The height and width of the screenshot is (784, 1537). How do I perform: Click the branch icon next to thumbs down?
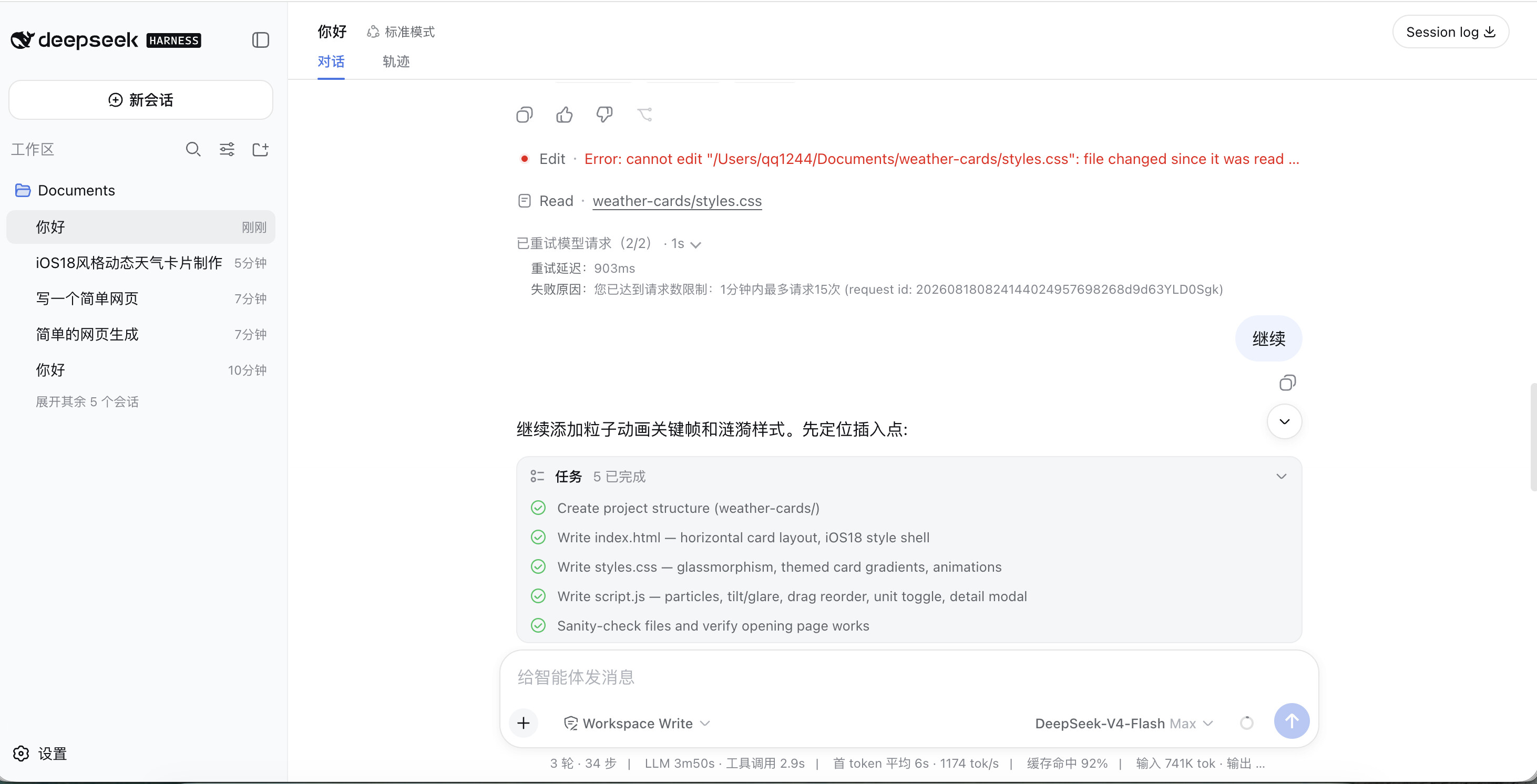[644, 115]
